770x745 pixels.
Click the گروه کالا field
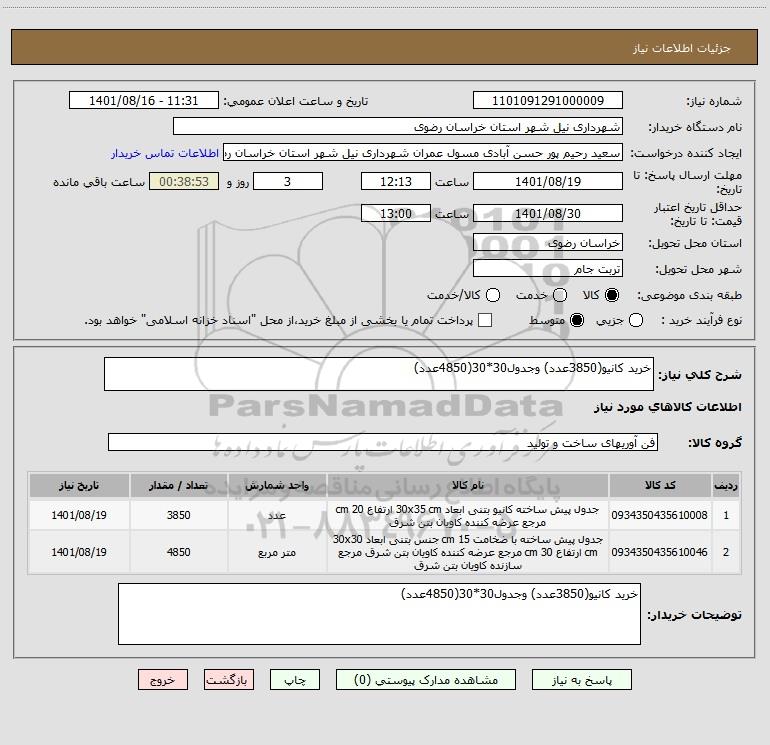[383, 442]
